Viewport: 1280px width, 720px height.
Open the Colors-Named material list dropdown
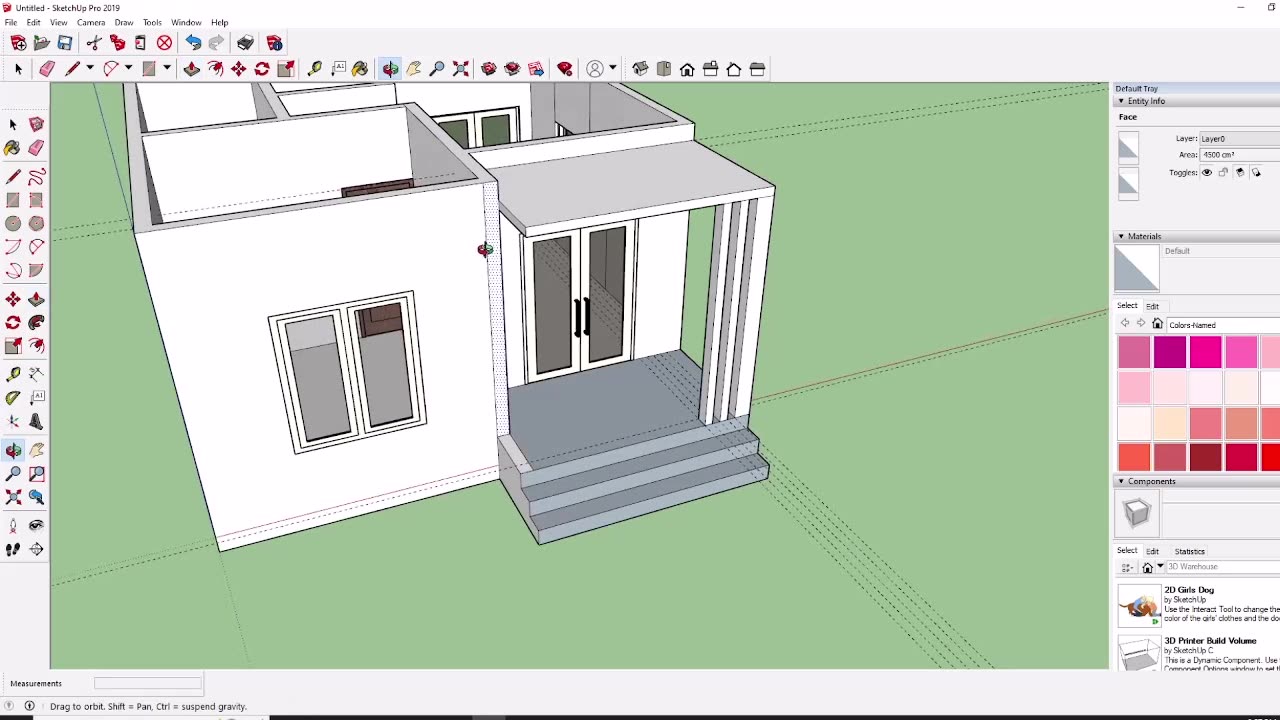(x=1224, y=325)
